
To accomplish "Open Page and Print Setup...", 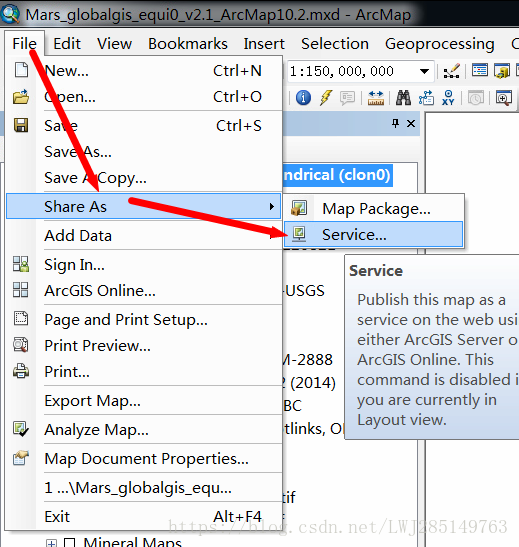I will tap(144, 319).
